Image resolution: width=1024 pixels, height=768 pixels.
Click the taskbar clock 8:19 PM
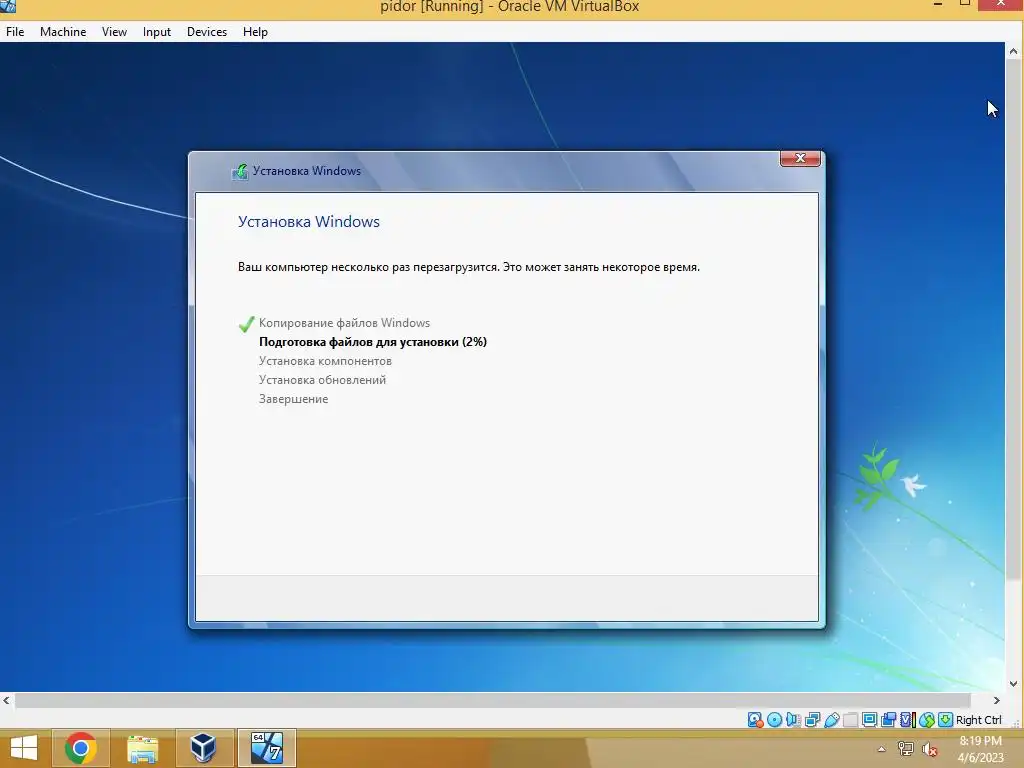pos(980,741)
